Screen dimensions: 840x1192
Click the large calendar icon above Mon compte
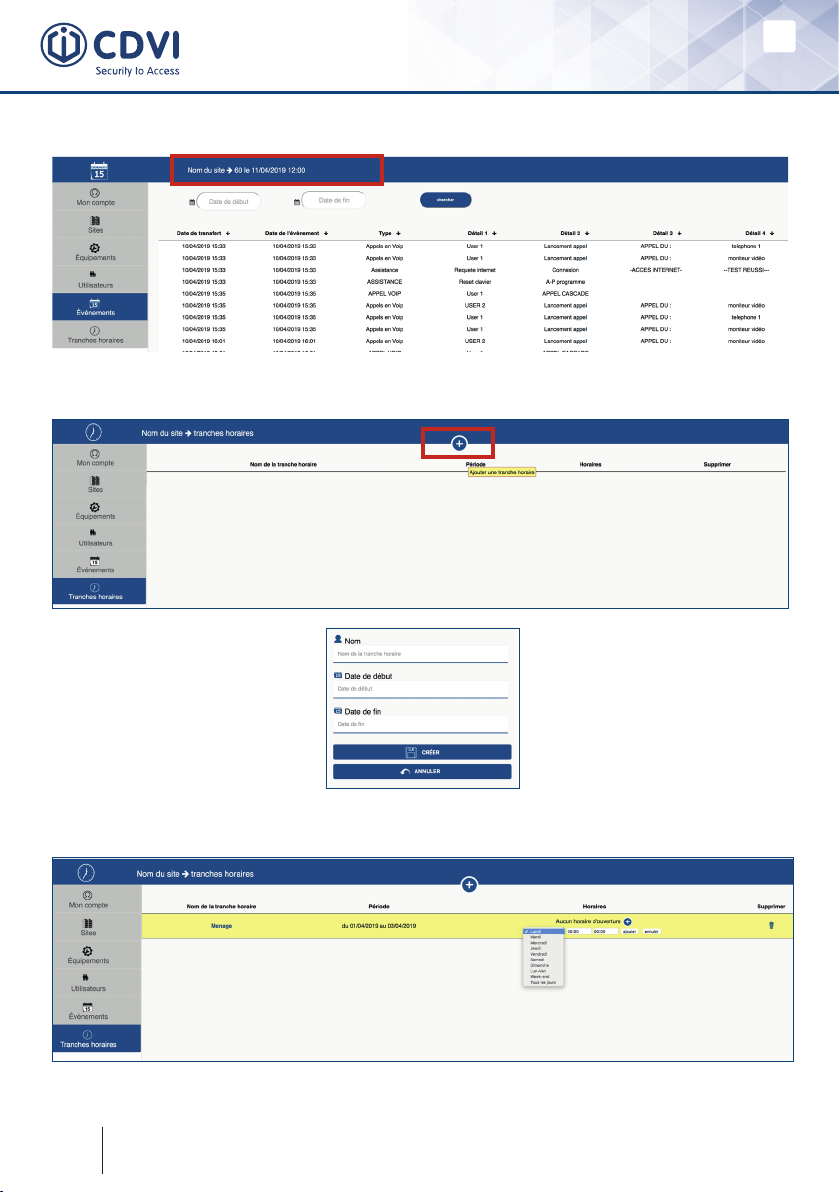[99, 170]
